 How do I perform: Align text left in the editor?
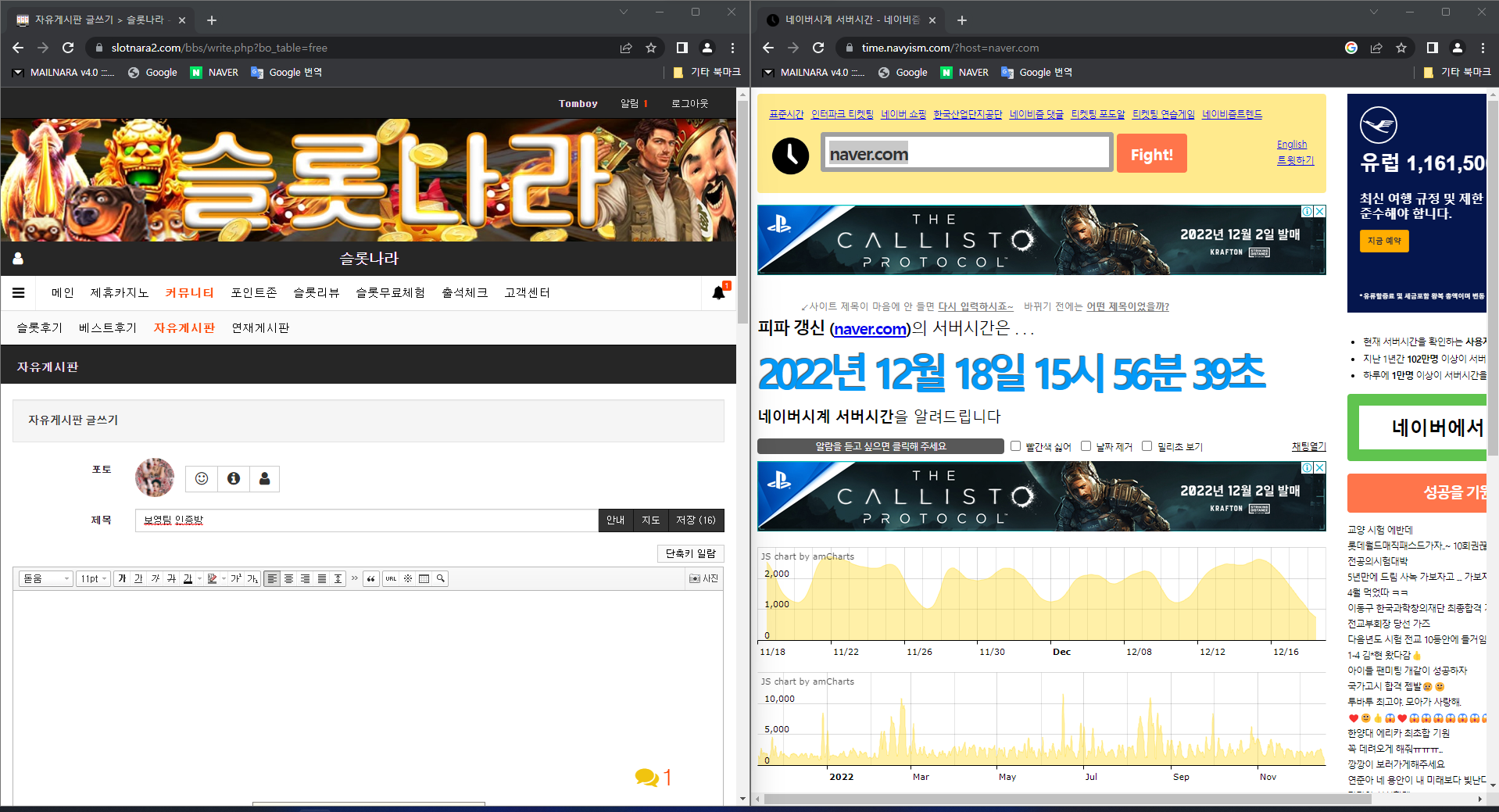(272, 578)
